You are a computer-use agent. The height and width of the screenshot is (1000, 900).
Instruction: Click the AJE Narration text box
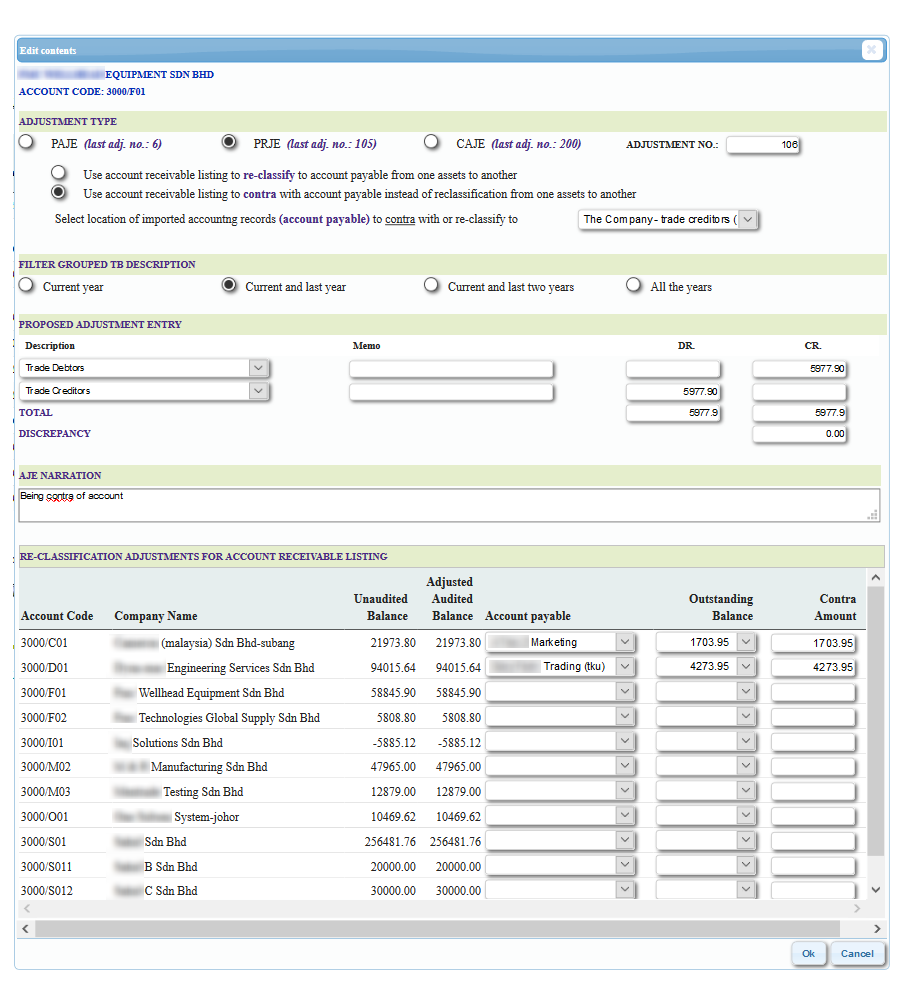point(449,505)
